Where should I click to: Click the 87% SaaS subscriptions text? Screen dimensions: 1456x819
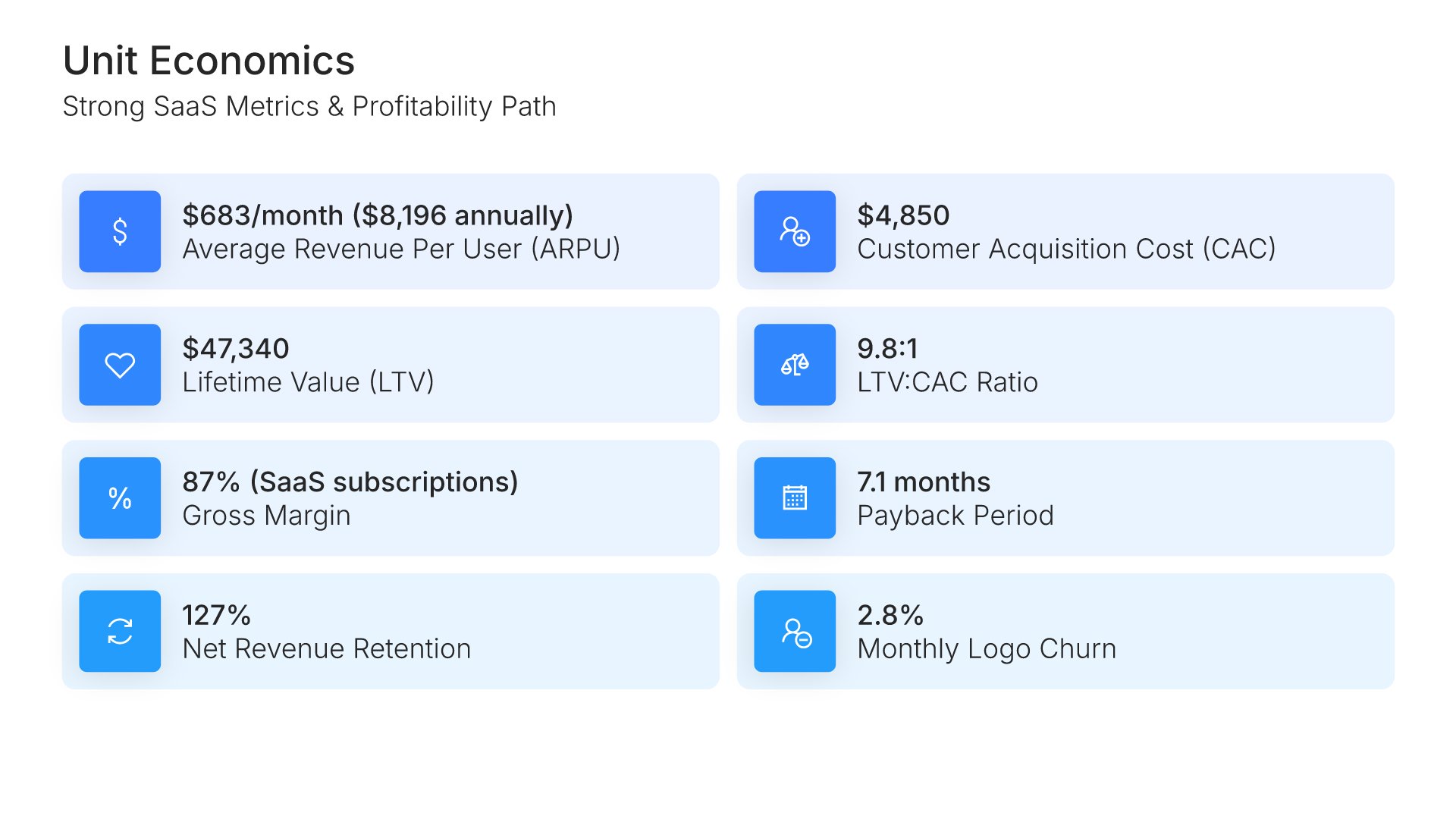point(350,482)
